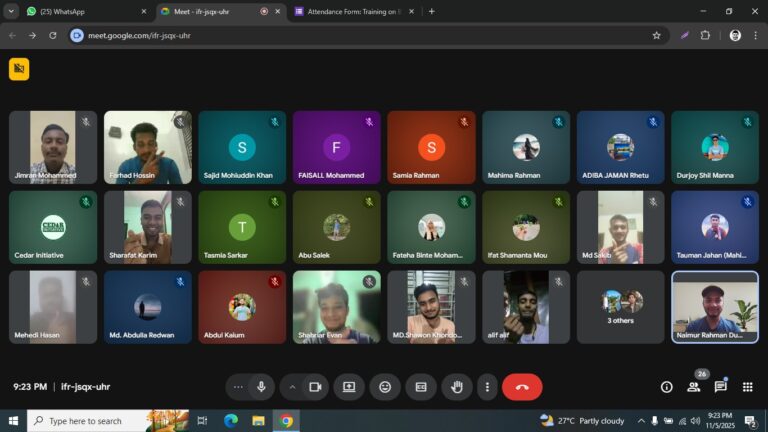
Task: Click the red Leave call button
Action: click(522, 387)
